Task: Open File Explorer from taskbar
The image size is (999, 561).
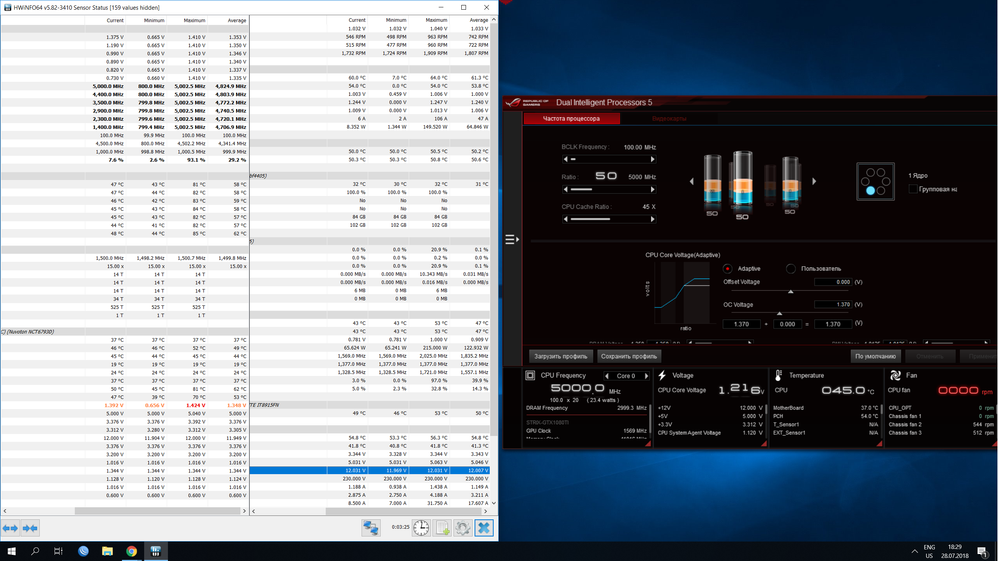Action: click(x=107, y=551)
